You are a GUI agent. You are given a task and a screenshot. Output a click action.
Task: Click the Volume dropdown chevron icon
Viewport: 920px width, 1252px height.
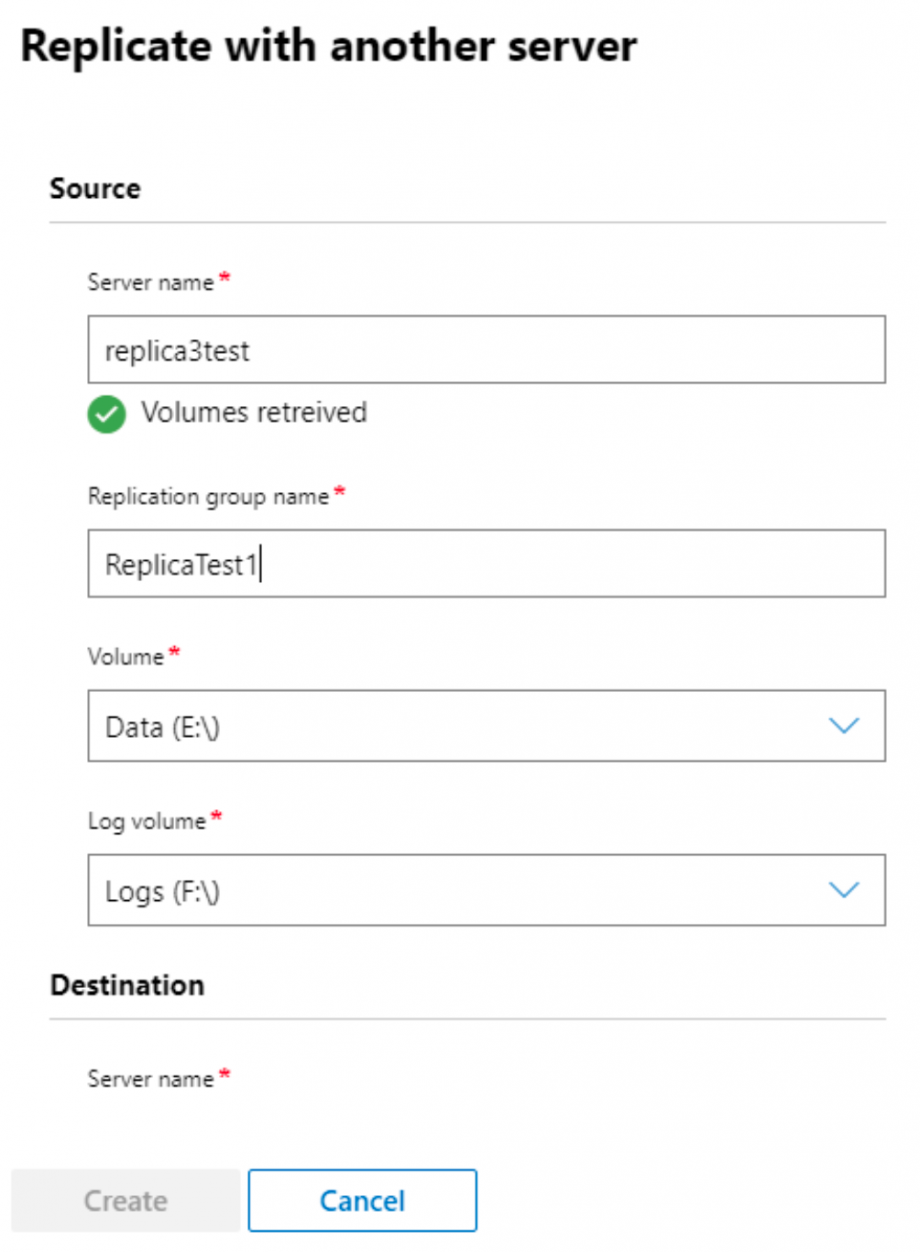846,726
